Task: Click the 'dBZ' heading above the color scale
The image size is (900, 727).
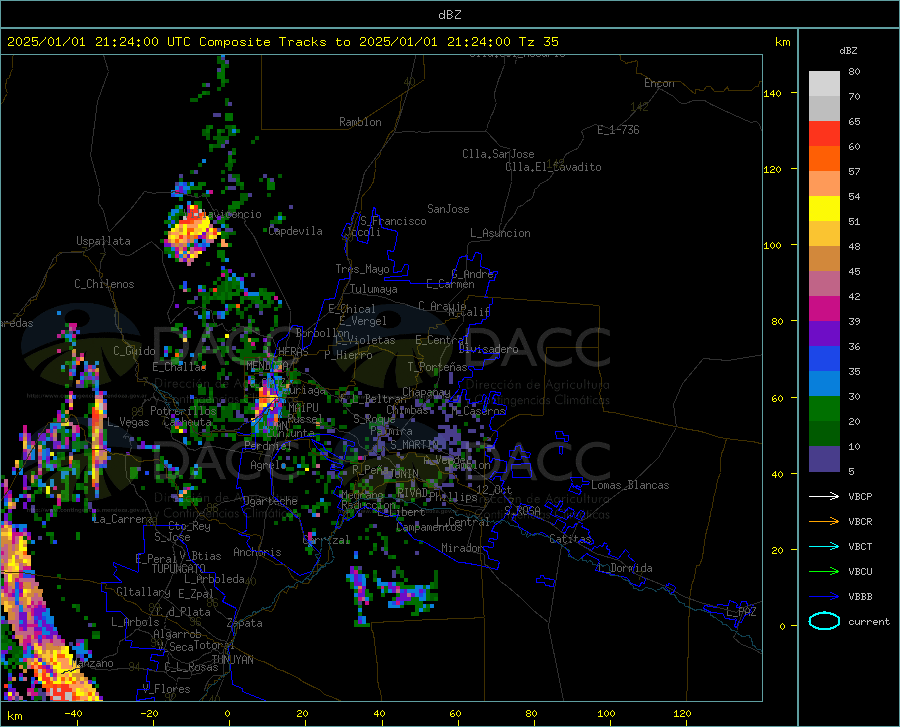Action: [x=848, y=50]
